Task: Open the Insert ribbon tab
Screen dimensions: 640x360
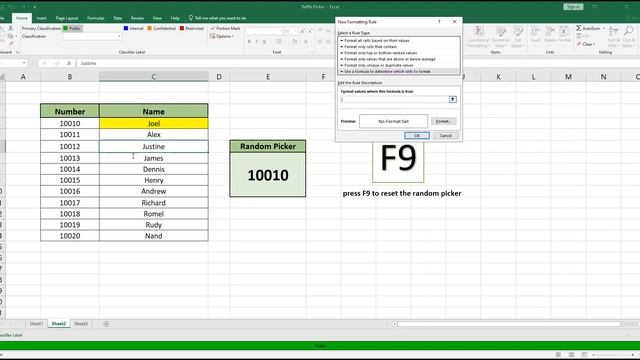Action: (42, 18)
